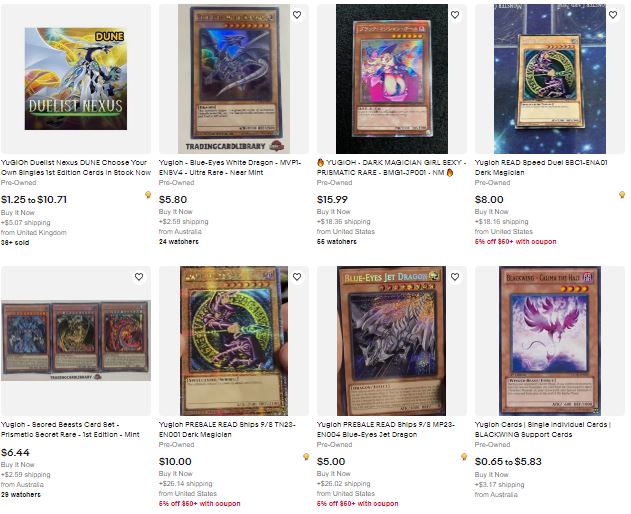Click lightbulb icon beside the $8.00 price
The image size is (631, 514).
pyautogui.click(x=622, y=195)
